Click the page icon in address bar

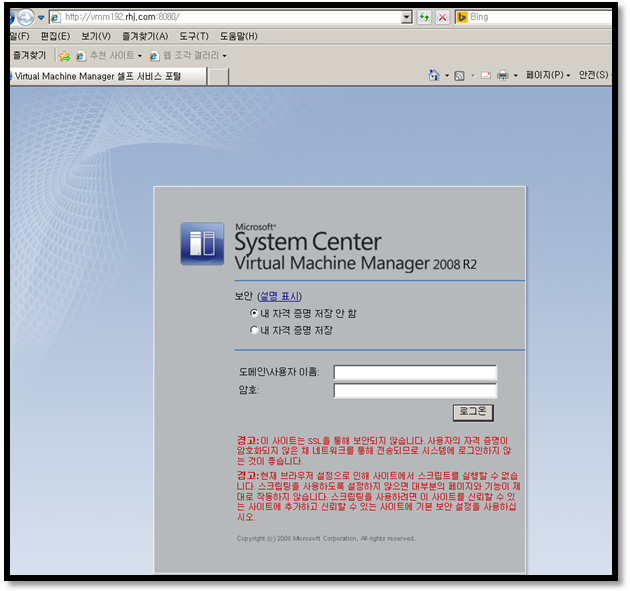coord(55,17)
